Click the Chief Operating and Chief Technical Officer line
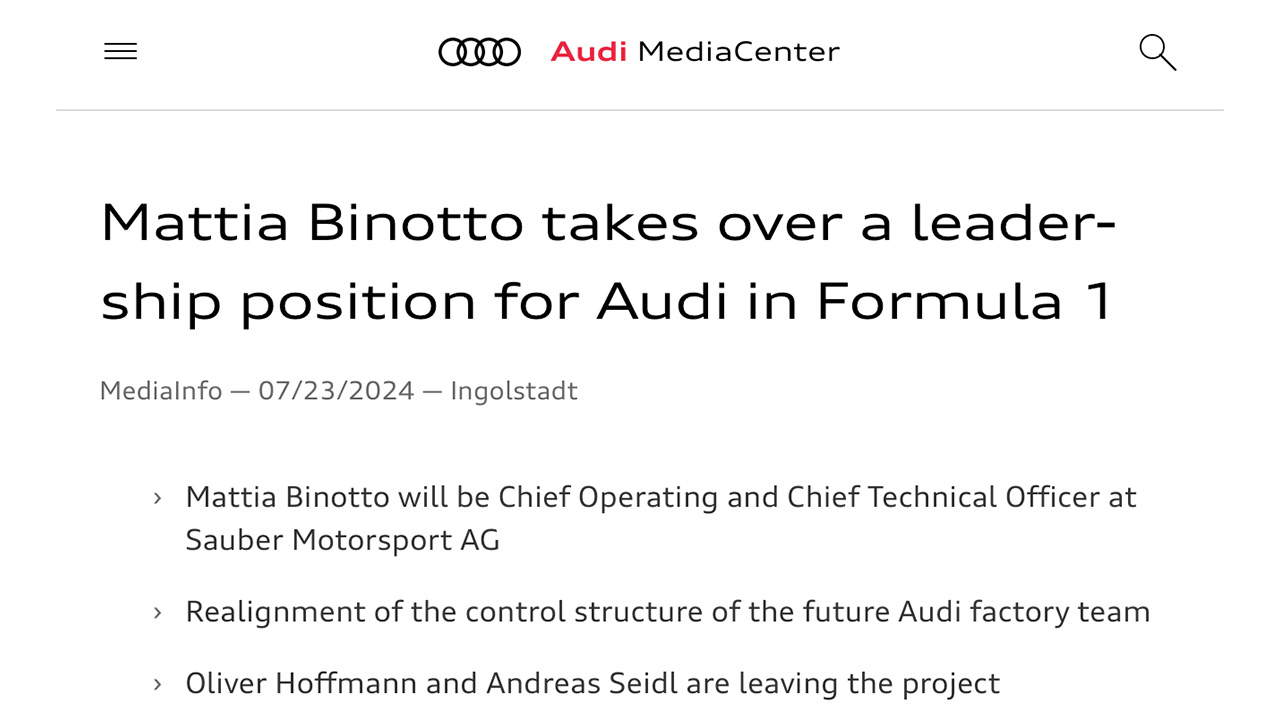 pos(660,497)
